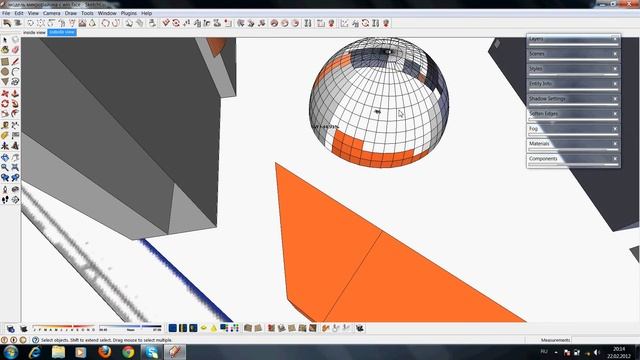Choose the Eraser tool

(15, 50)
